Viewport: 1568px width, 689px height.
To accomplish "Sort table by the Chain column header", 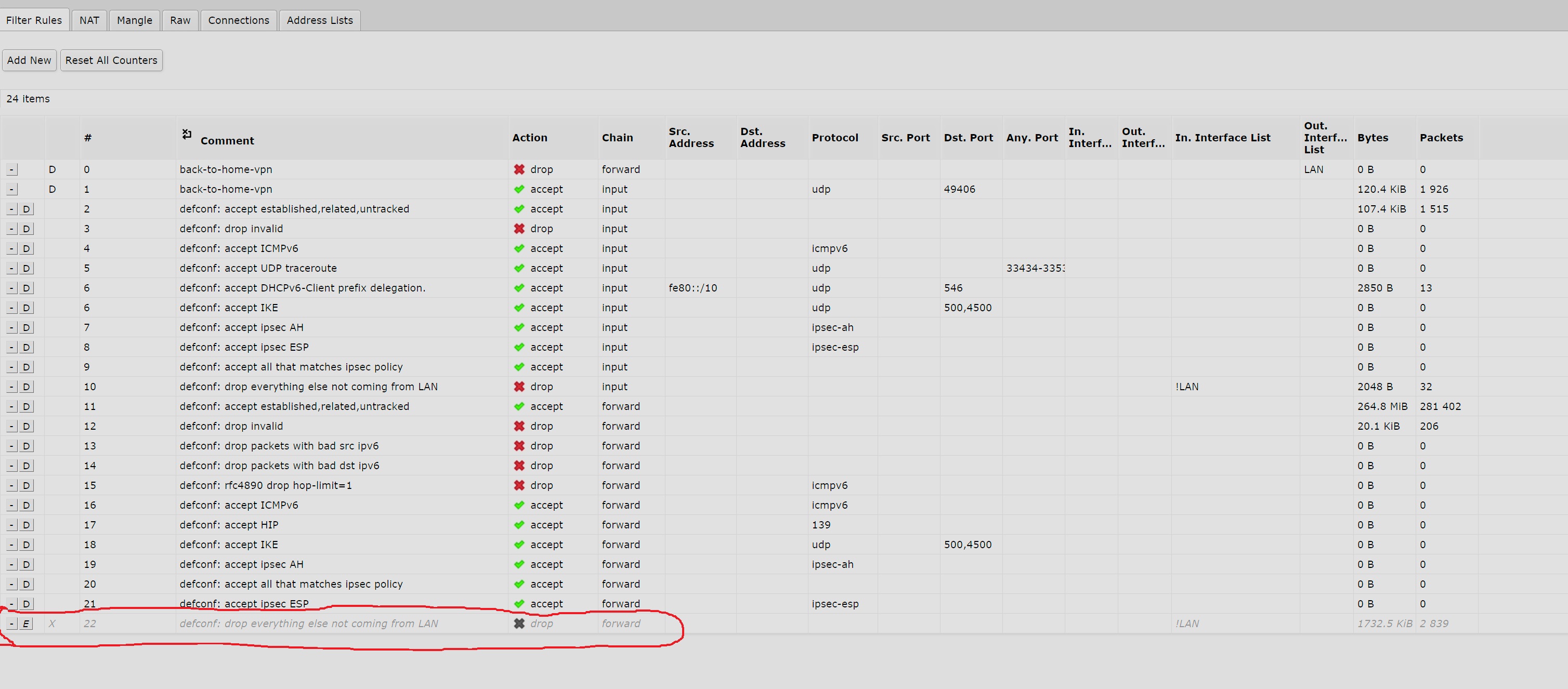I will coord(617,138).
